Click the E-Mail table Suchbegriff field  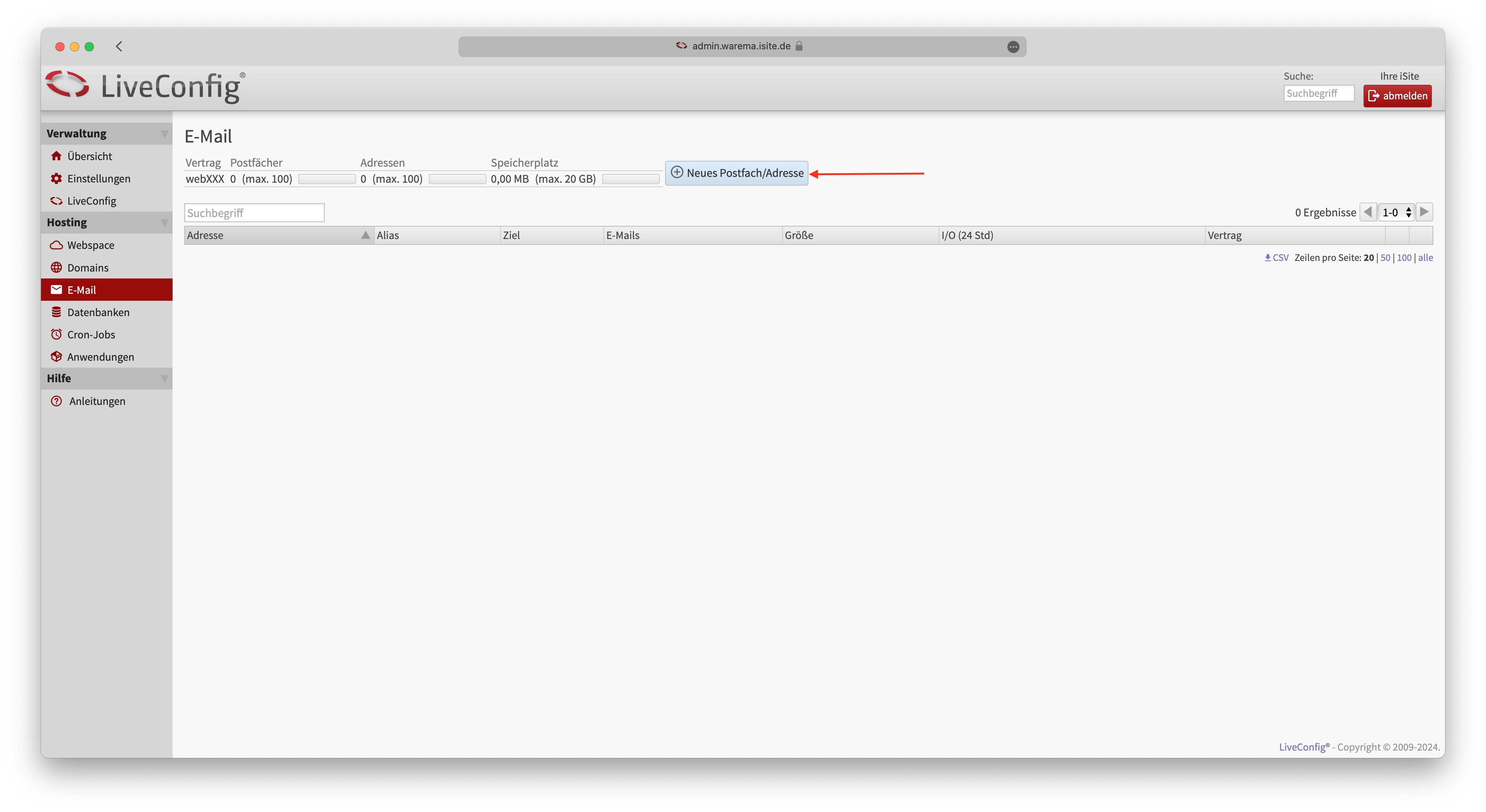[x=254, y=213]
